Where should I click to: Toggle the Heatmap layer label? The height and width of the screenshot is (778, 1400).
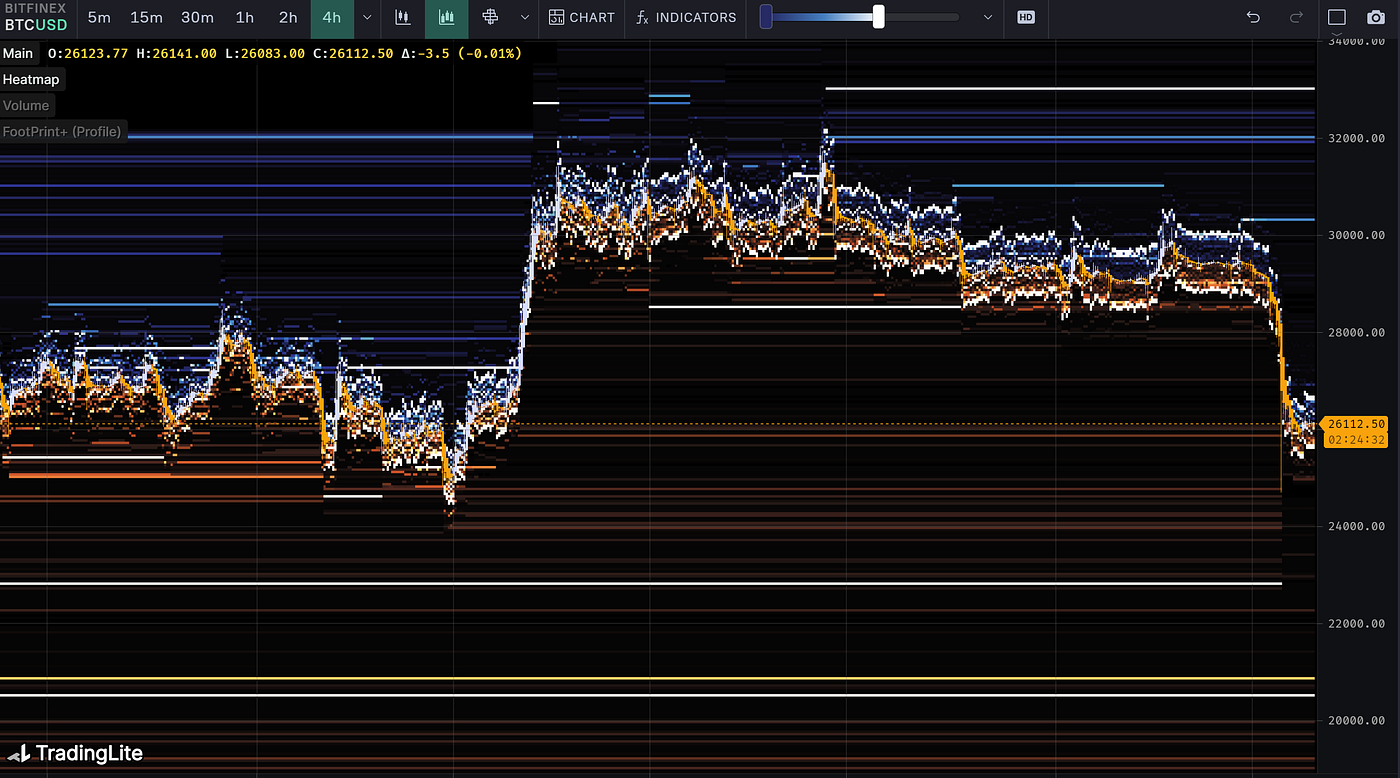pyautogui.click(x=31, y=79)
